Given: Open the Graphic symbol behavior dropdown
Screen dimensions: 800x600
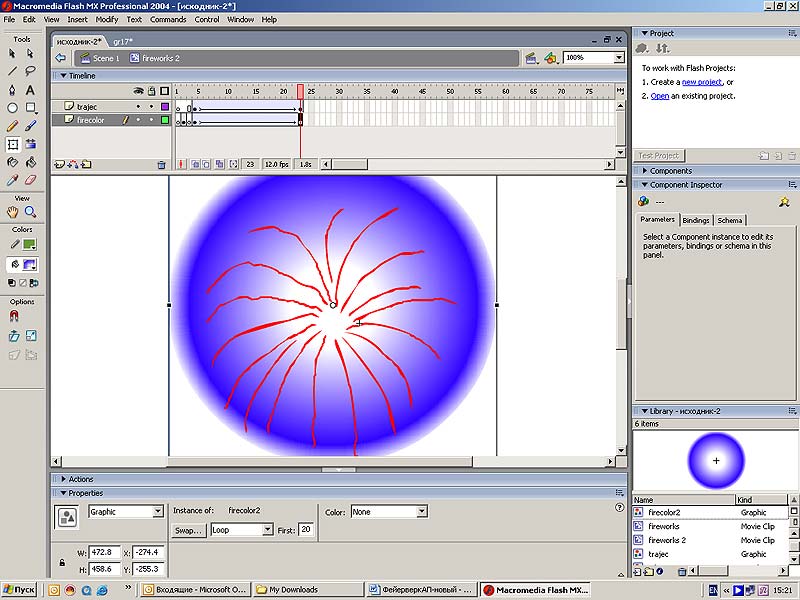Looking at the screenshot, I should pos(158,512).
